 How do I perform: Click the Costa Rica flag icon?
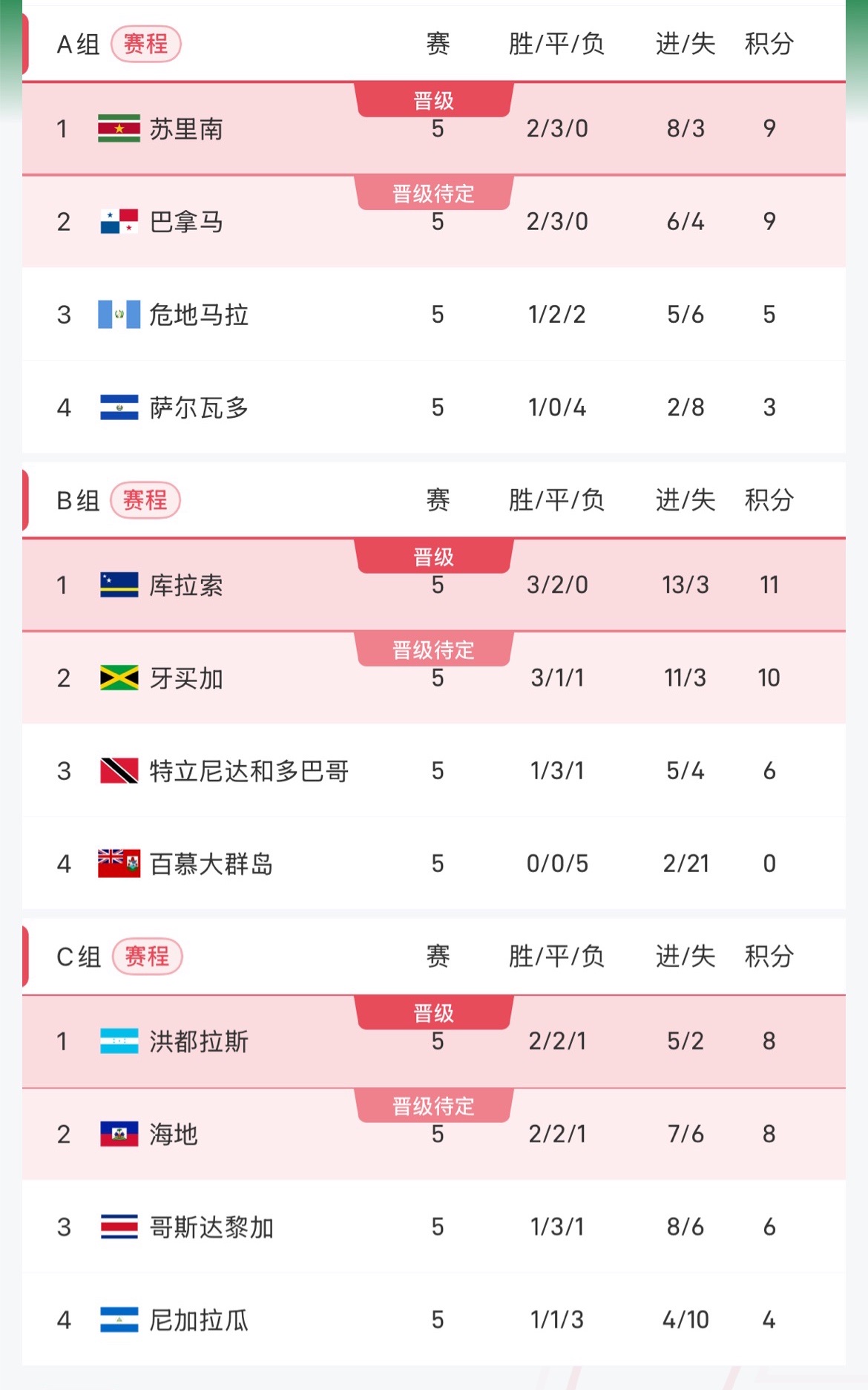tap(119, 1227)
